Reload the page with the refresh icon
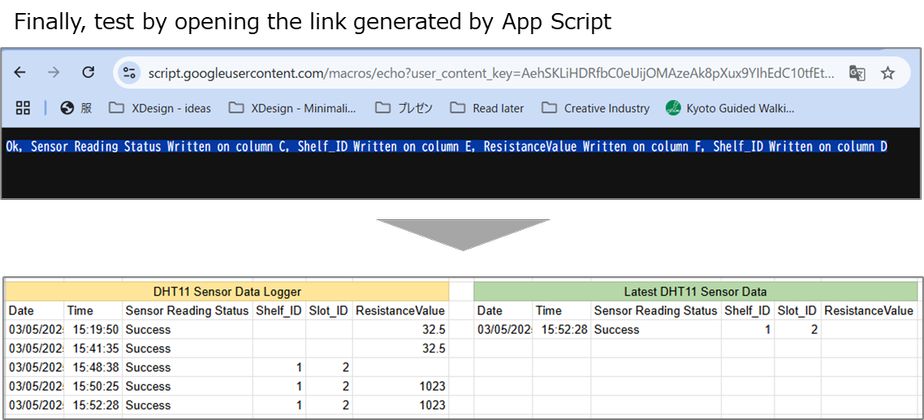The width and height of the screenshot is (924, 420). tap(88, 72)
